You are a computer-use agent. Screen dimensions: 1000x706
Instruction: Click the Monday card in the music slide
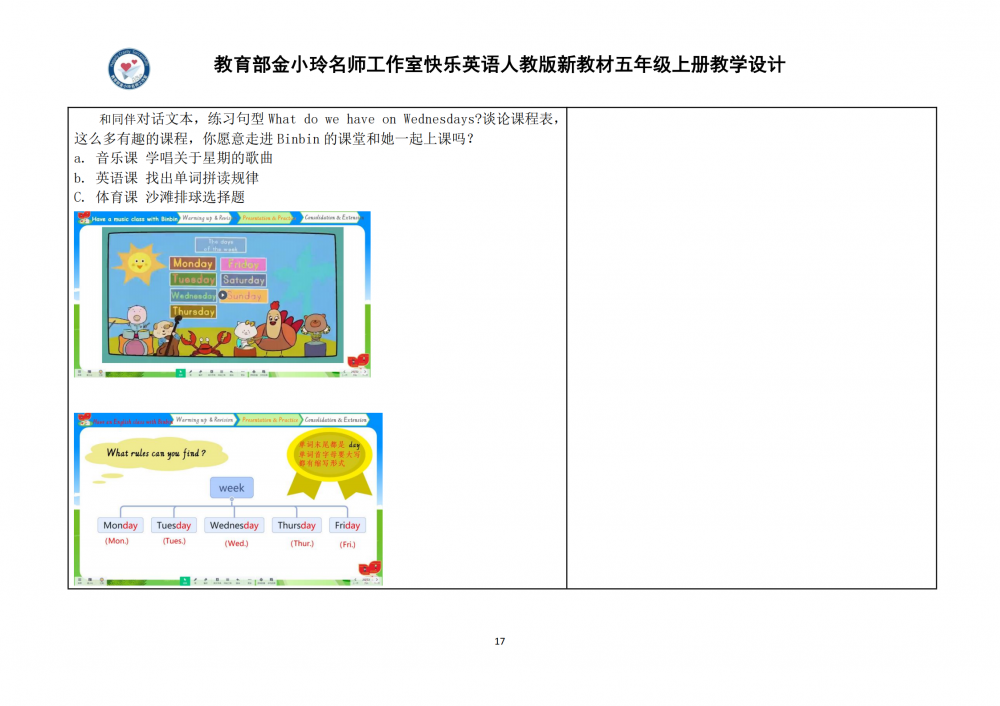192,263
